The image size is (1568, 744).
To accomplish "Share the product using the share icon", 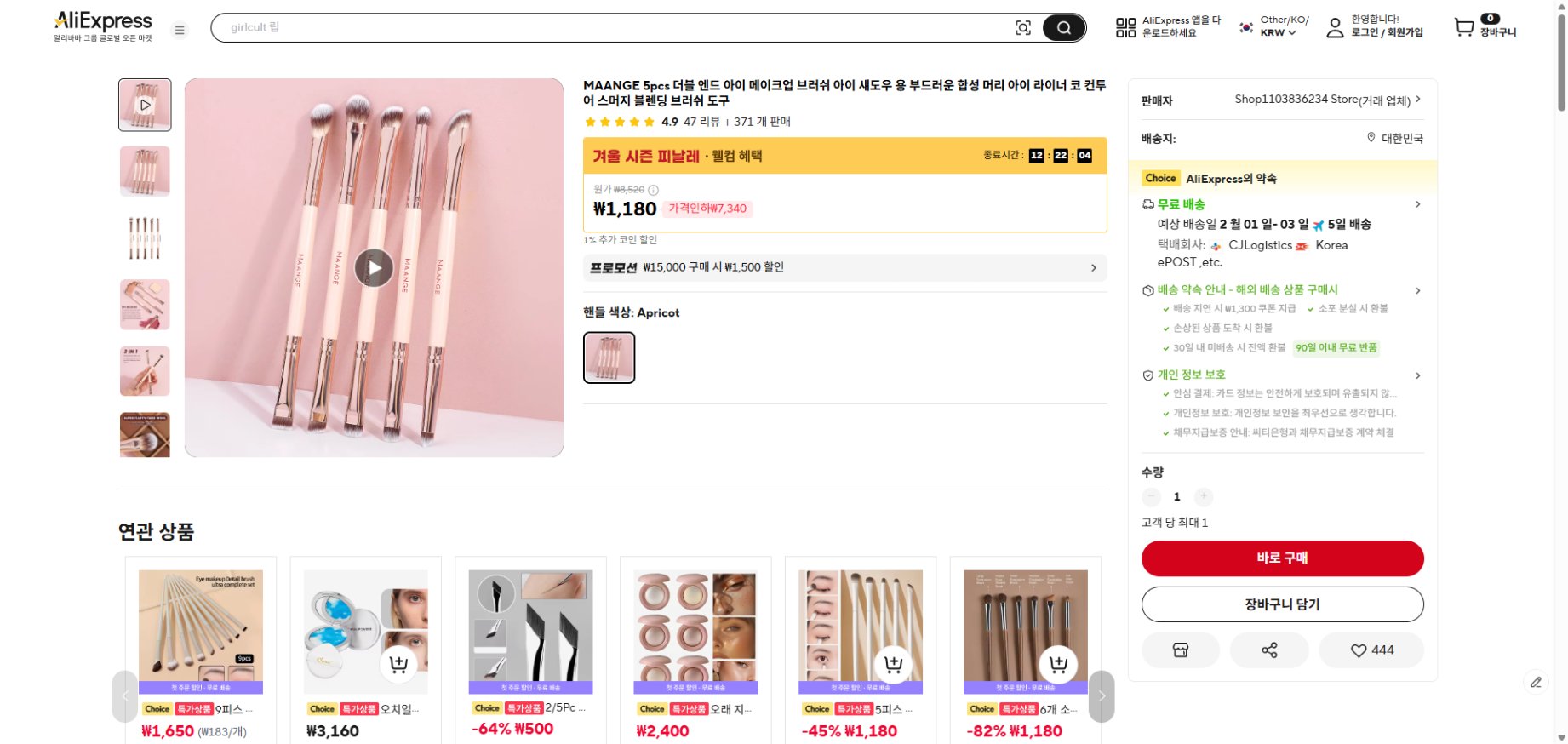I will pyautogui.click(x=1269, y=650).
